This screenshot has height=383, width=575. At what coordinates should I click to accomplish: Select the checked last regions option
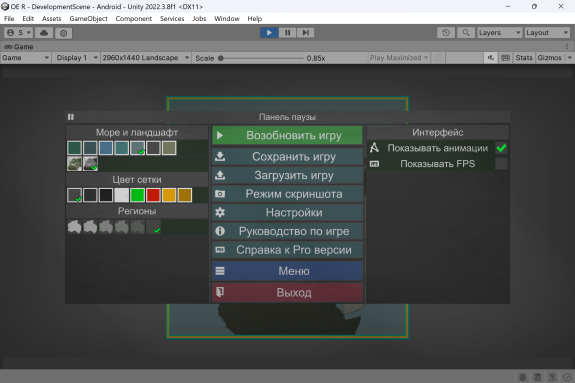click(x=153, y=227)
